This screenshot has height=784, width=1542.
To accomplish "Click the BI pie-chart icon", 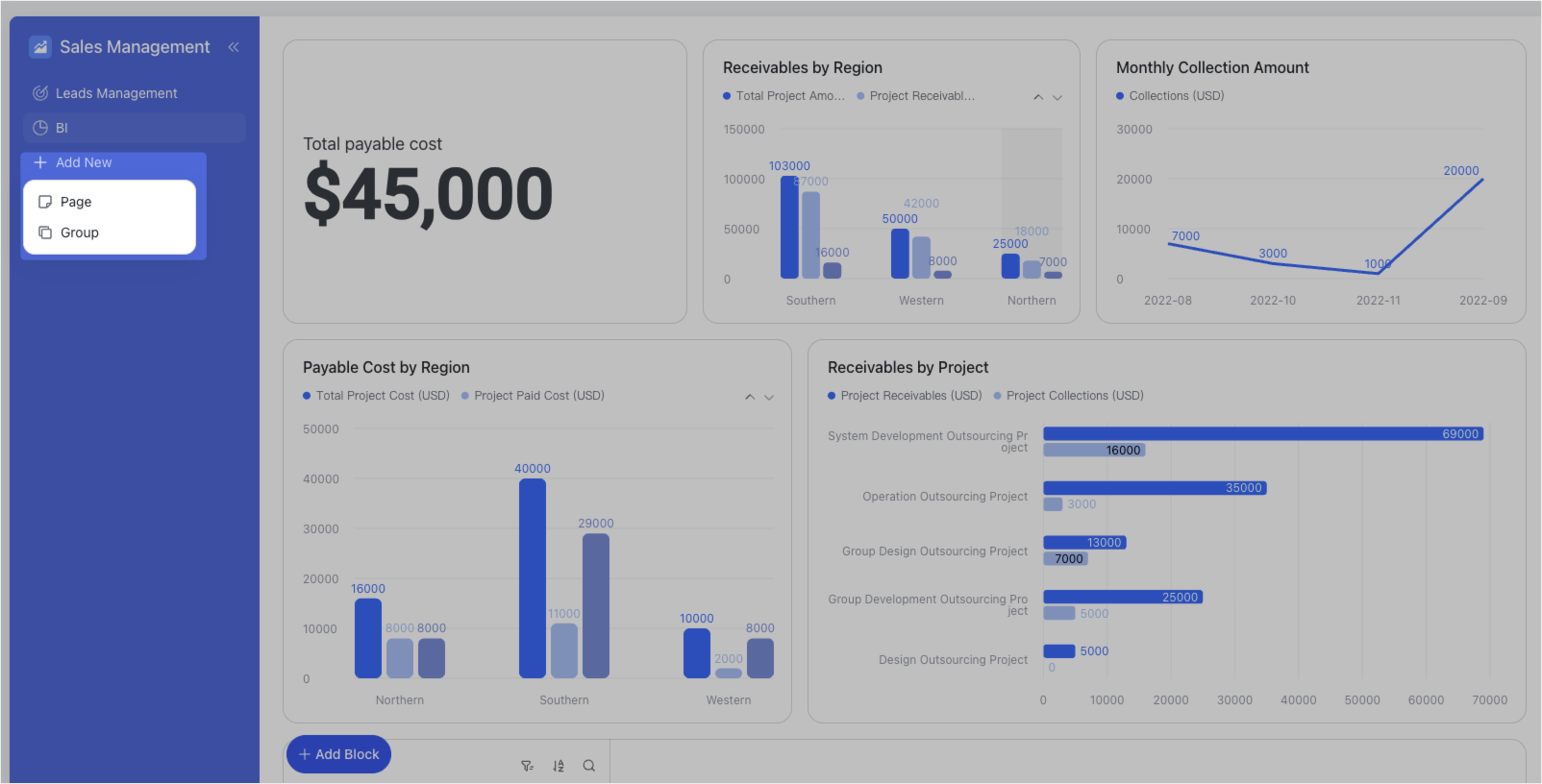I will [40, 128].
